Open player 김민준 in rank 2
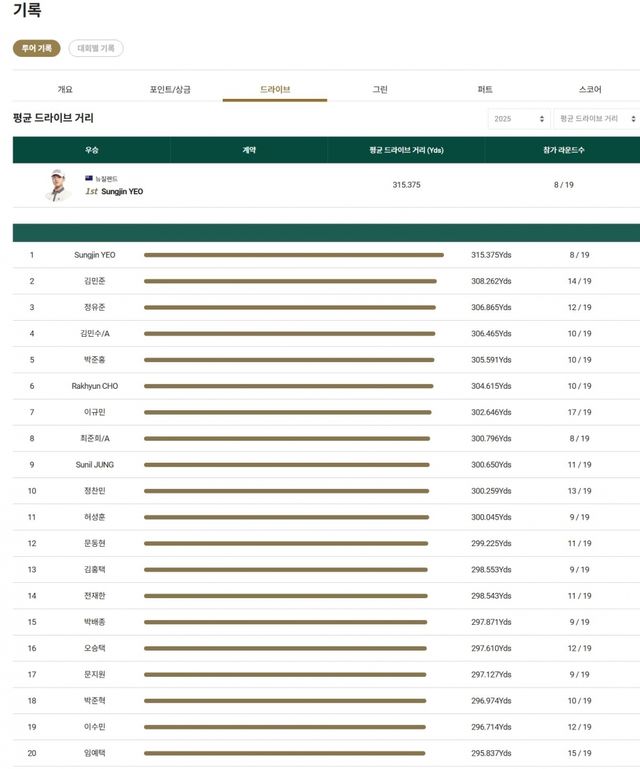 point(95,281)
